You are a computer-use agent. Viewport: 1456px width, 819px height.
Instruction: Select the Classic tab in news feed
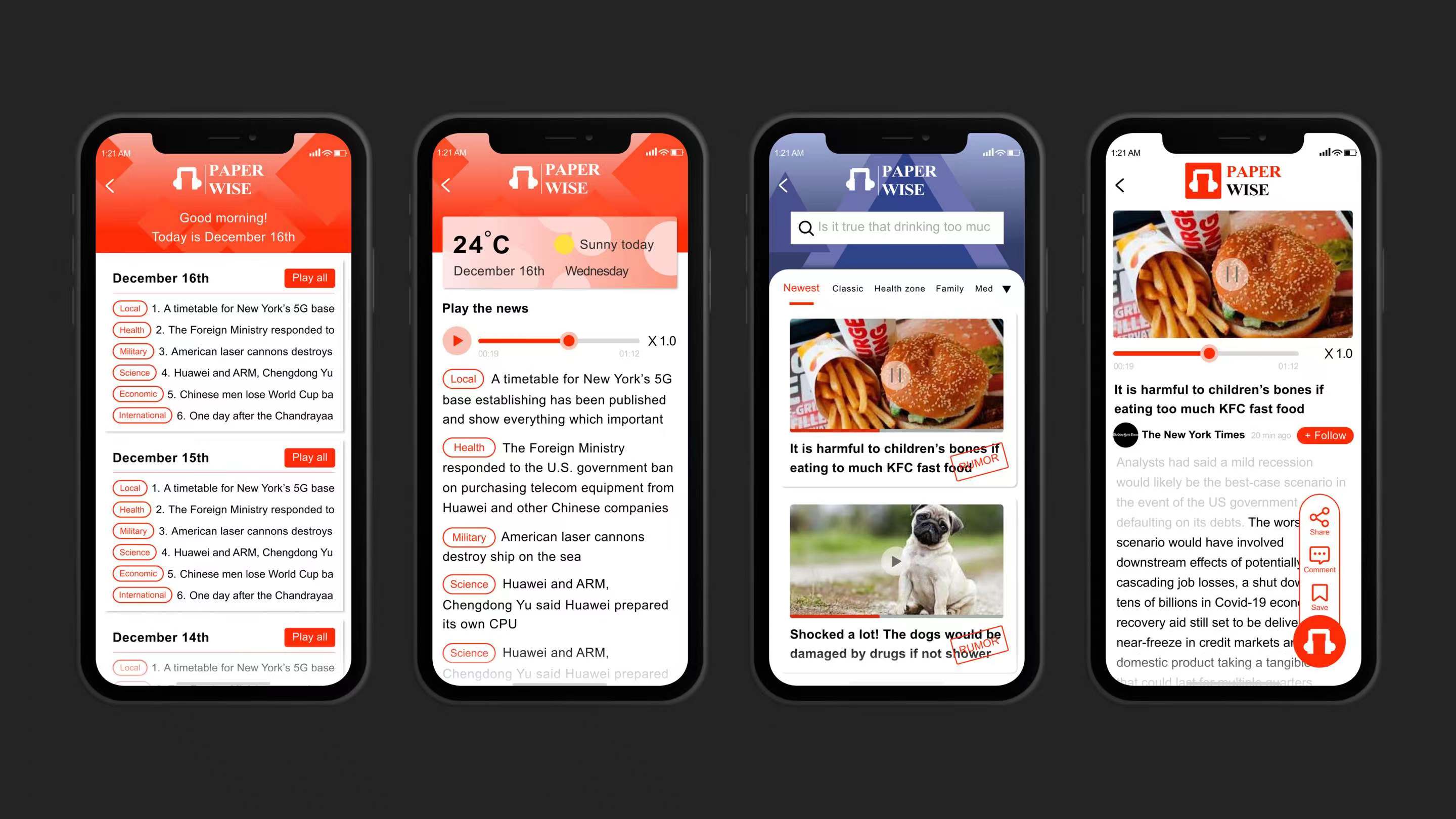pyautogui.click(x=847, y=288)
